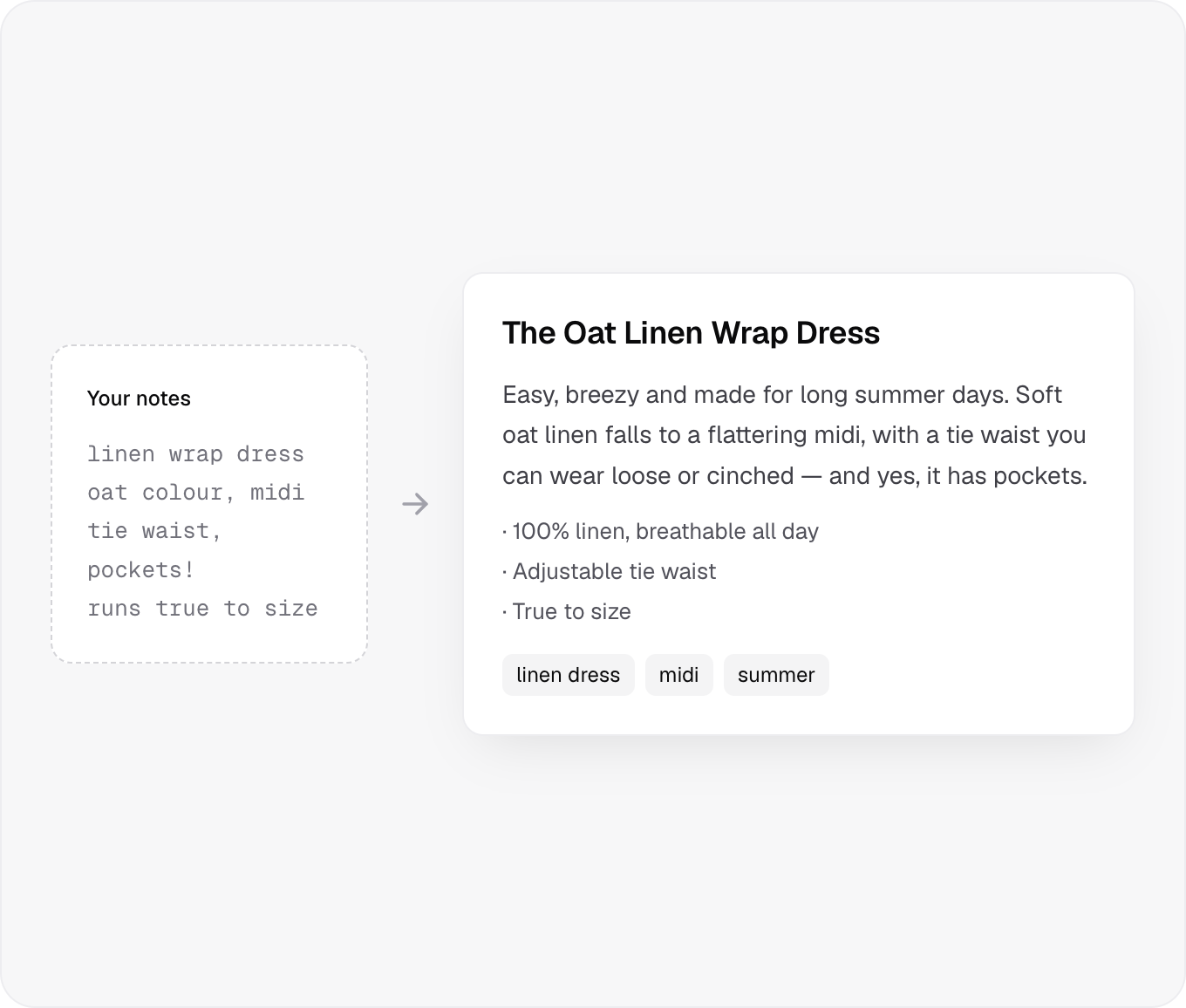Viewport: 1186px width, 1008px height.
Task: Click the "oat colour, midi" note line
Action: pos(195,493)
